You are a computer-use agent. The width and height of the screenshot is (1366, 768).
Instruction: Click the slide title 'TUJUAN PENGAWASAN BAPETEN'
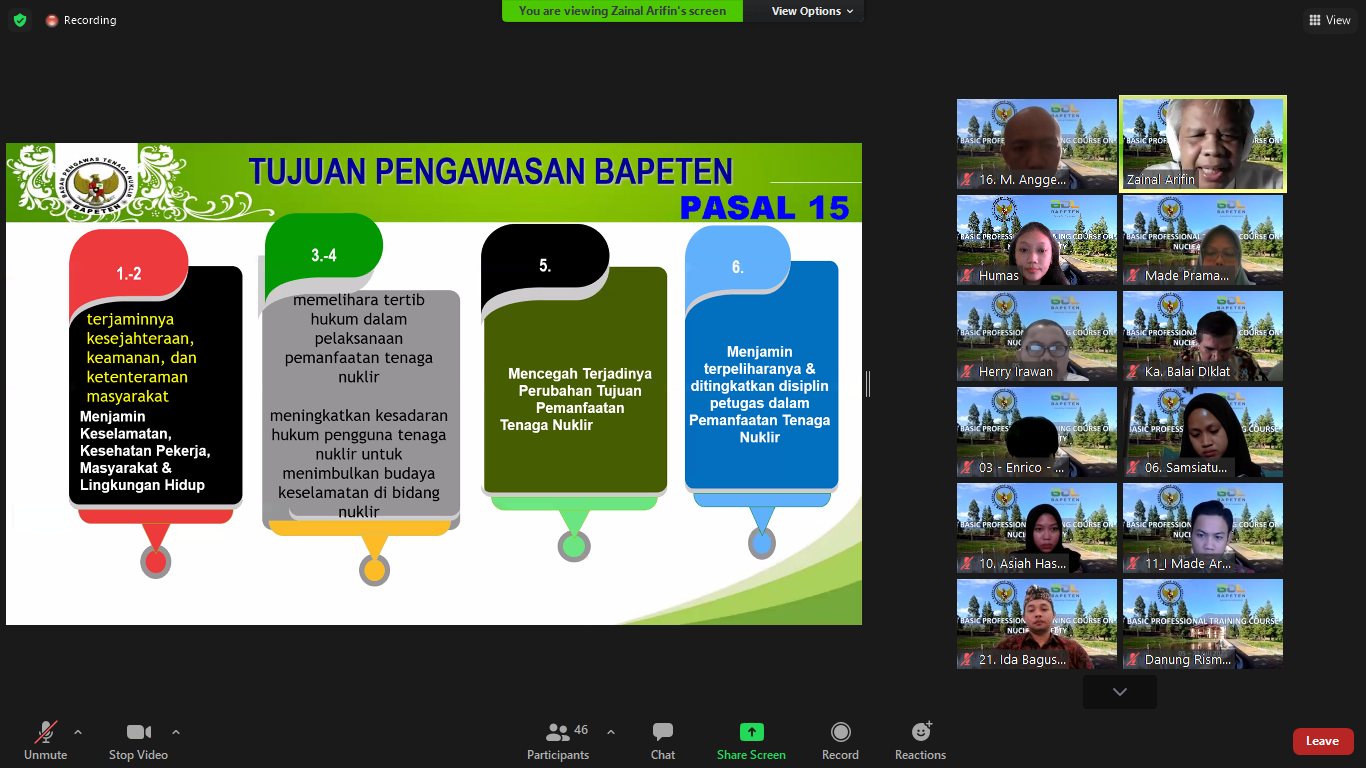click(490, 171)
